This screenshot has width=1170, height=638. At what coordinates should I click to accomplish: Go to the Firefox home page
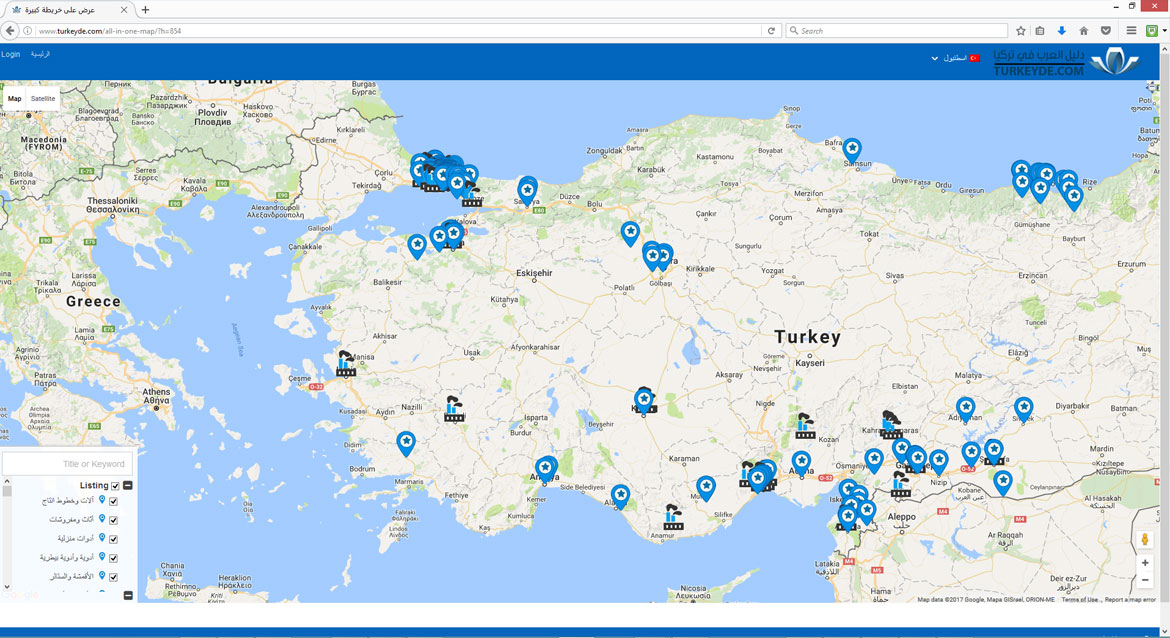pos(1083,31)
